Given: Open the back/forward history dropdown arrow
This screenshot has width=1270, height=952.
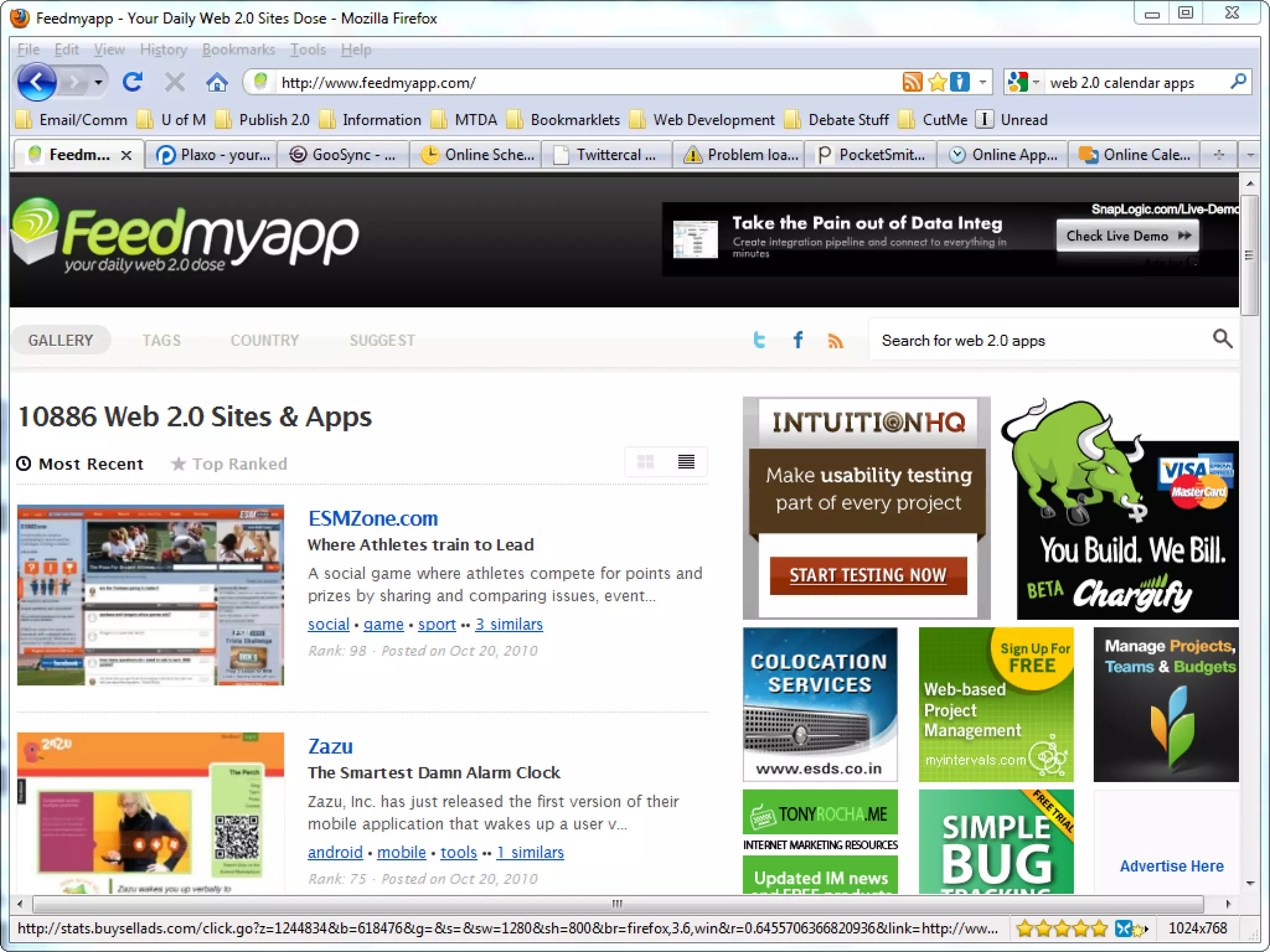Looking at the screenshot, I should click(98, 82).
